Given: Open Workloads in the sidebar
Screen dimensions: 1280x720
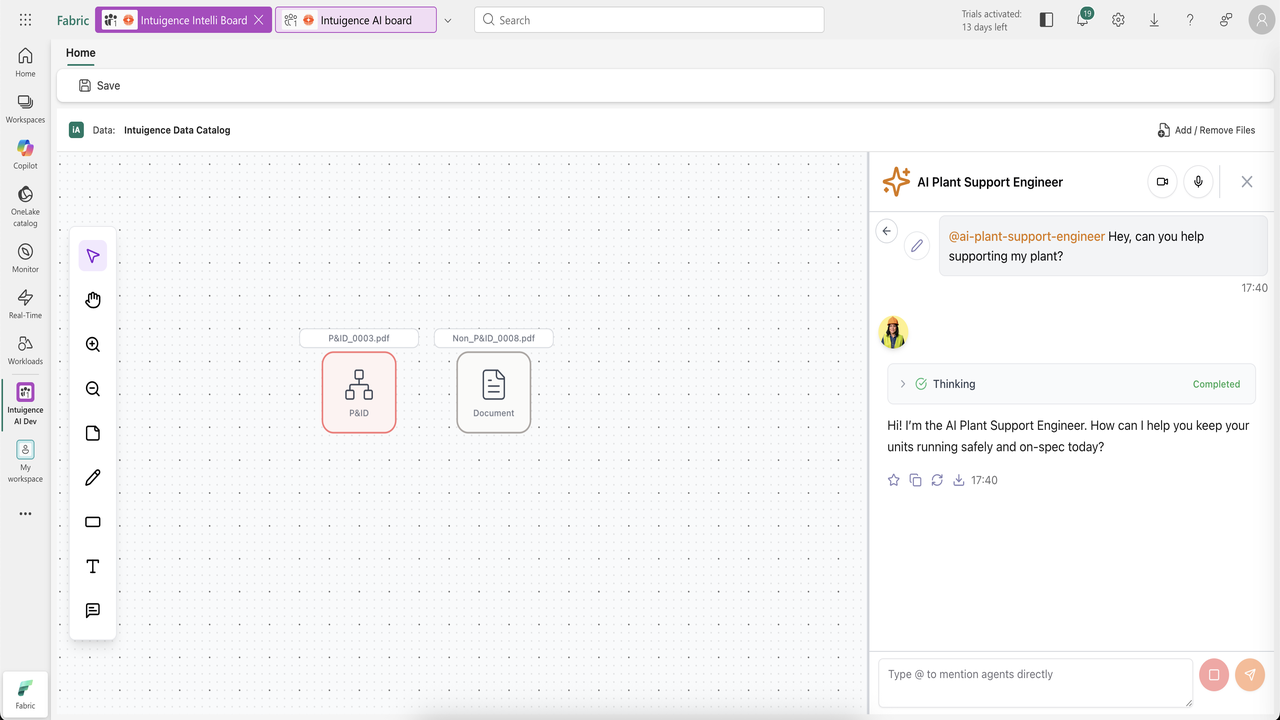Looking at the screenshot, I should (25, 350).
